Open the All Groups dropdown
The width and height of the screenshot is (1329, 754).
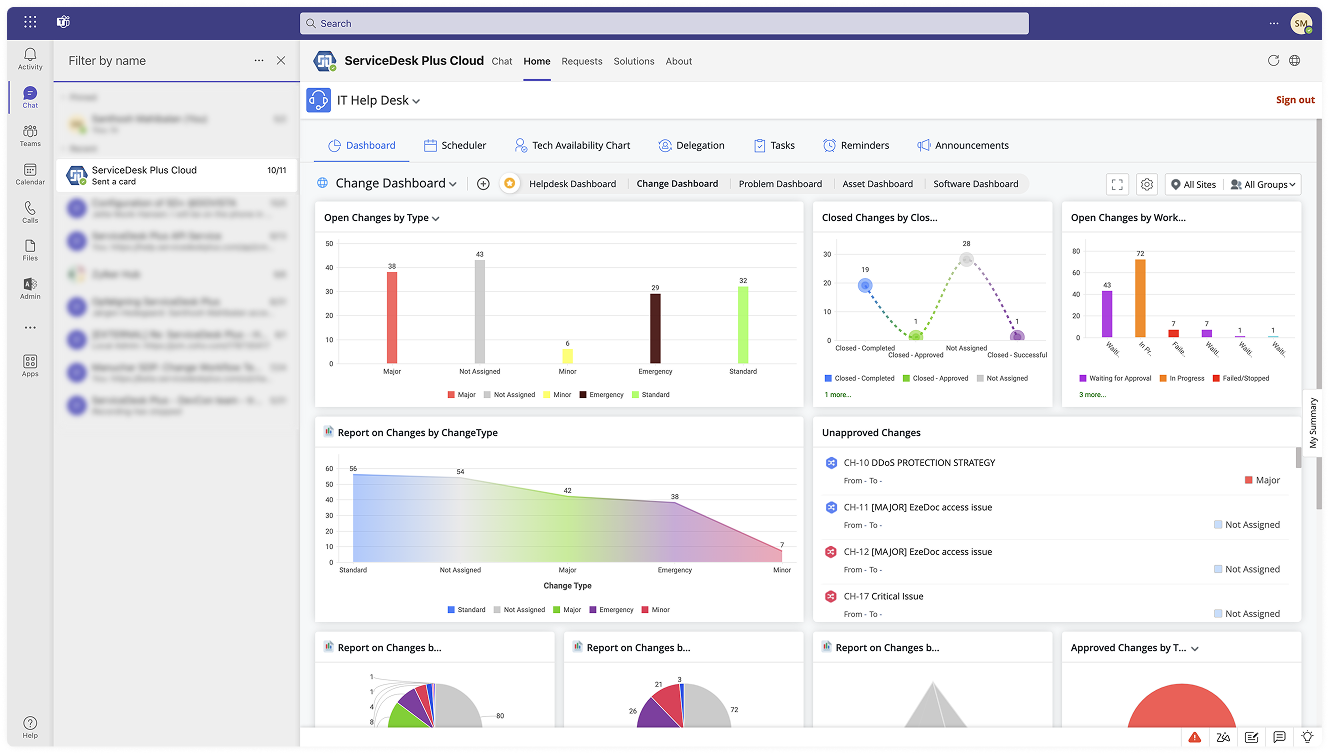coord(1263,184)
